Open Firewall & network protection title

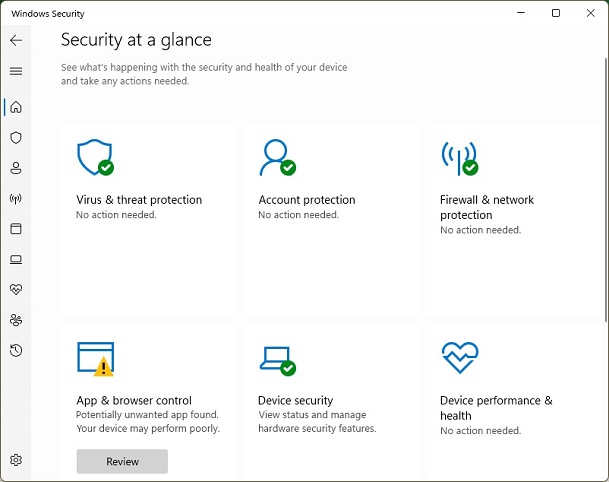coord(487,207)
